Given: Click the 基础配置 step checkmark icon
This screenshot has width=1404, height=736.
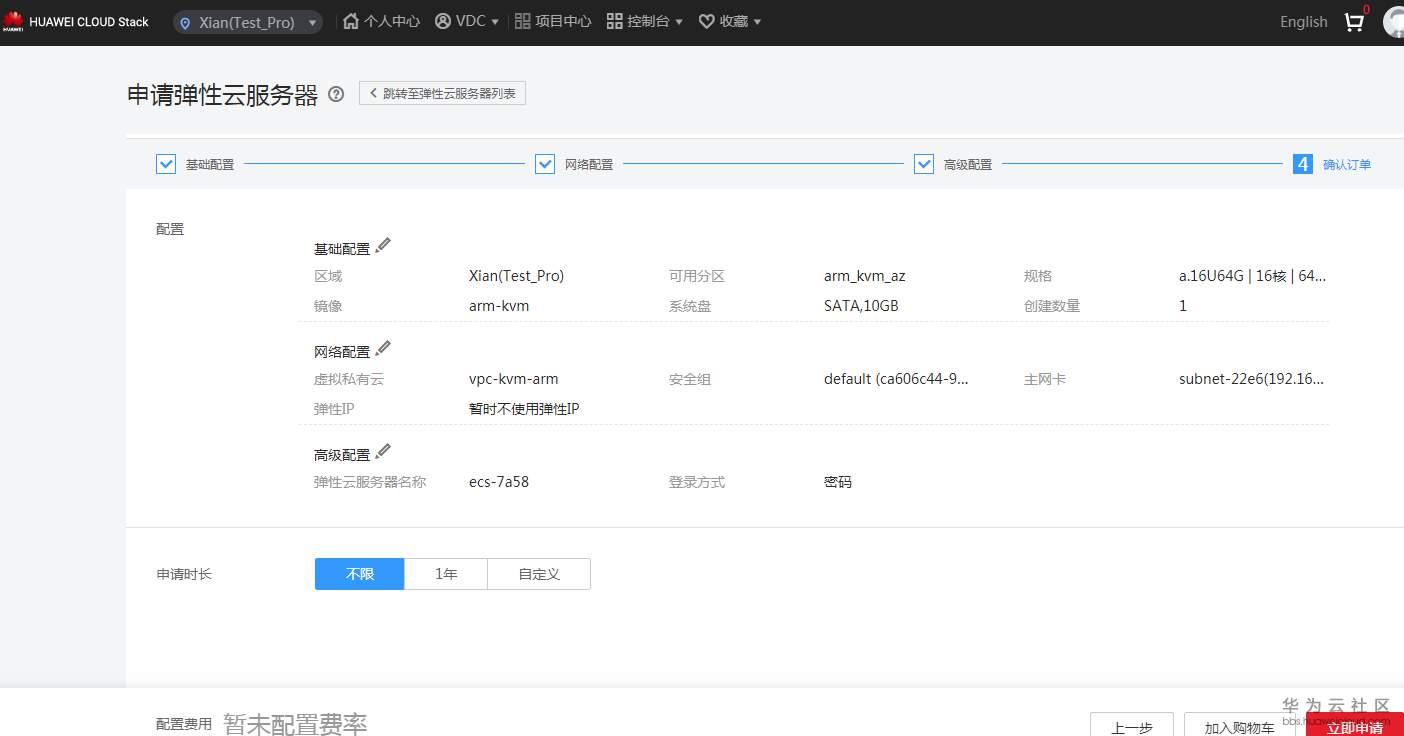Looking at the screenshot, I should click(166, 164).
